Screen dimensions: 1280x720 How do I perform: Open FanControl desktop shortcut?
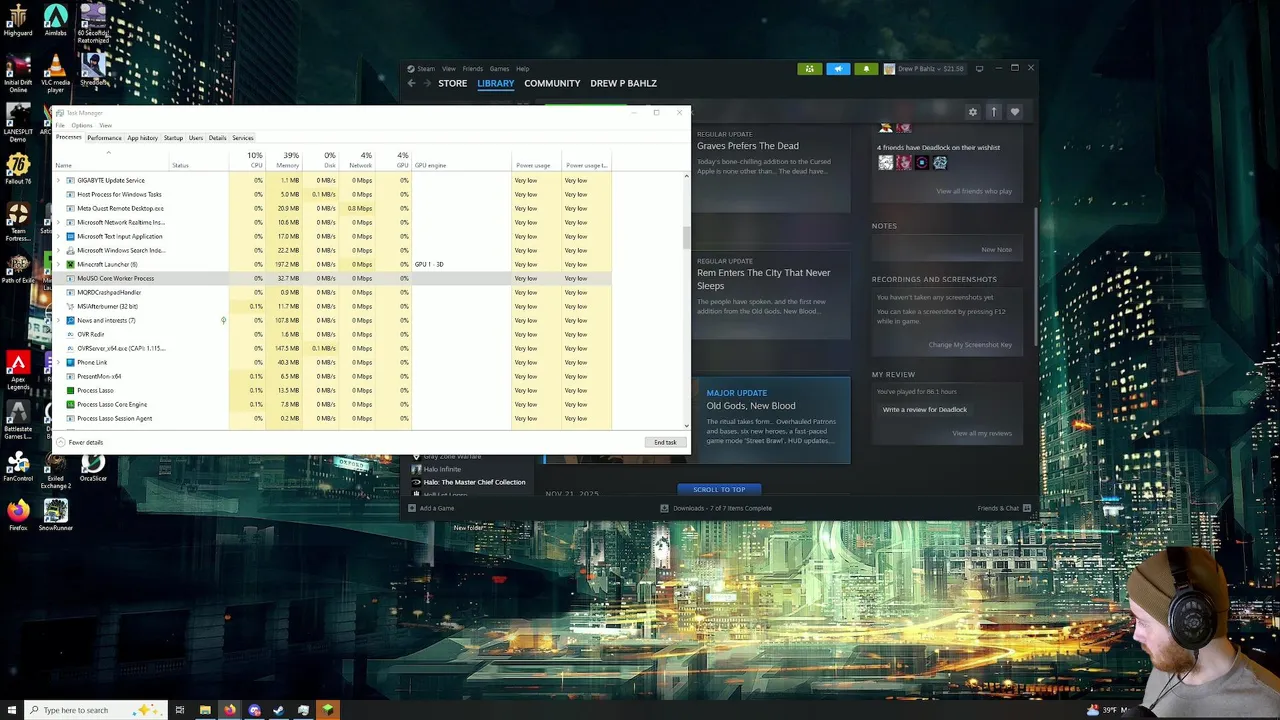tap(18, 467)
